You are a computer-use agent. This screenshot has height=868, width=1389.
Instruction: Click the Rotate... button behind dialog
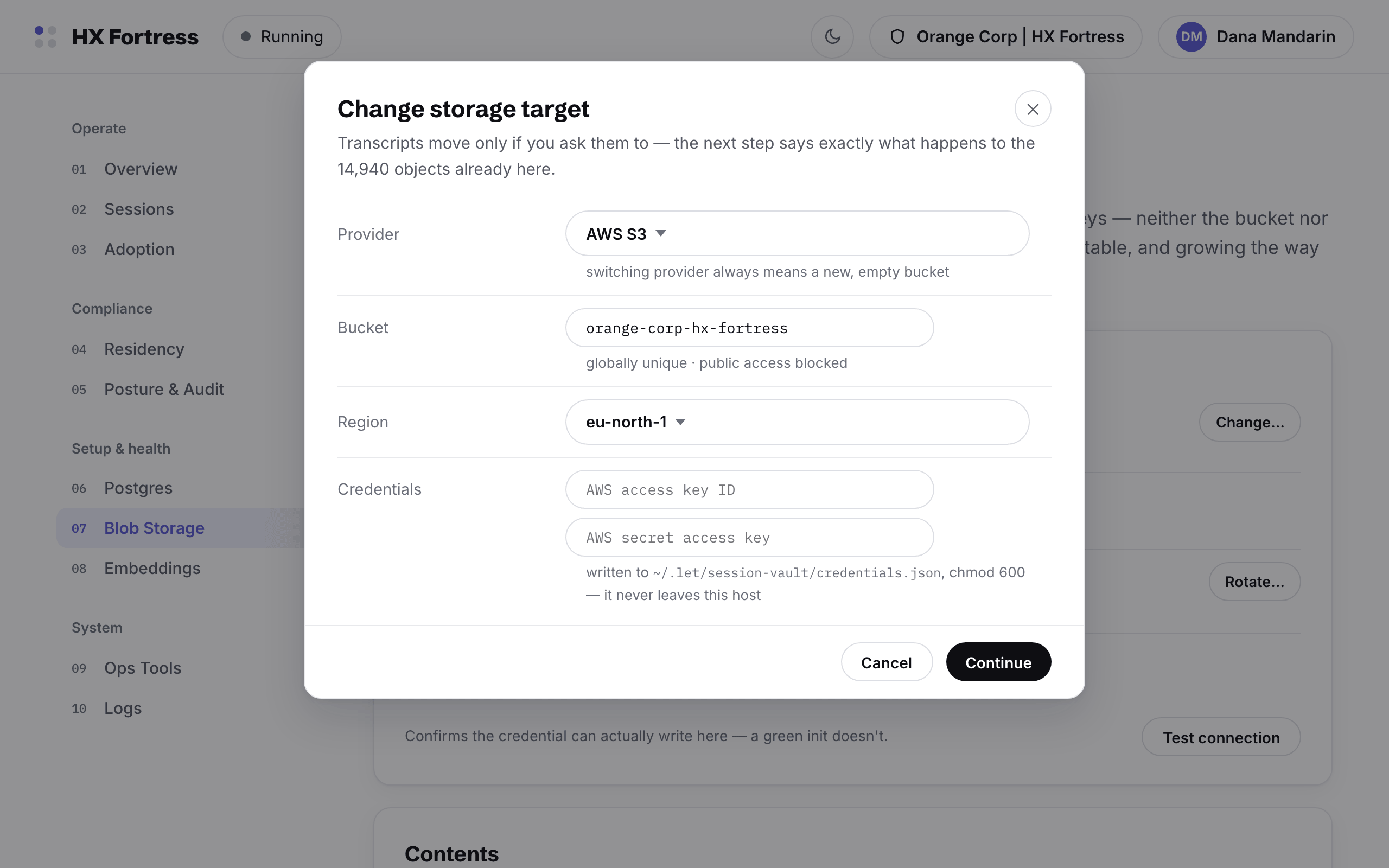(x=1254, y=582)
